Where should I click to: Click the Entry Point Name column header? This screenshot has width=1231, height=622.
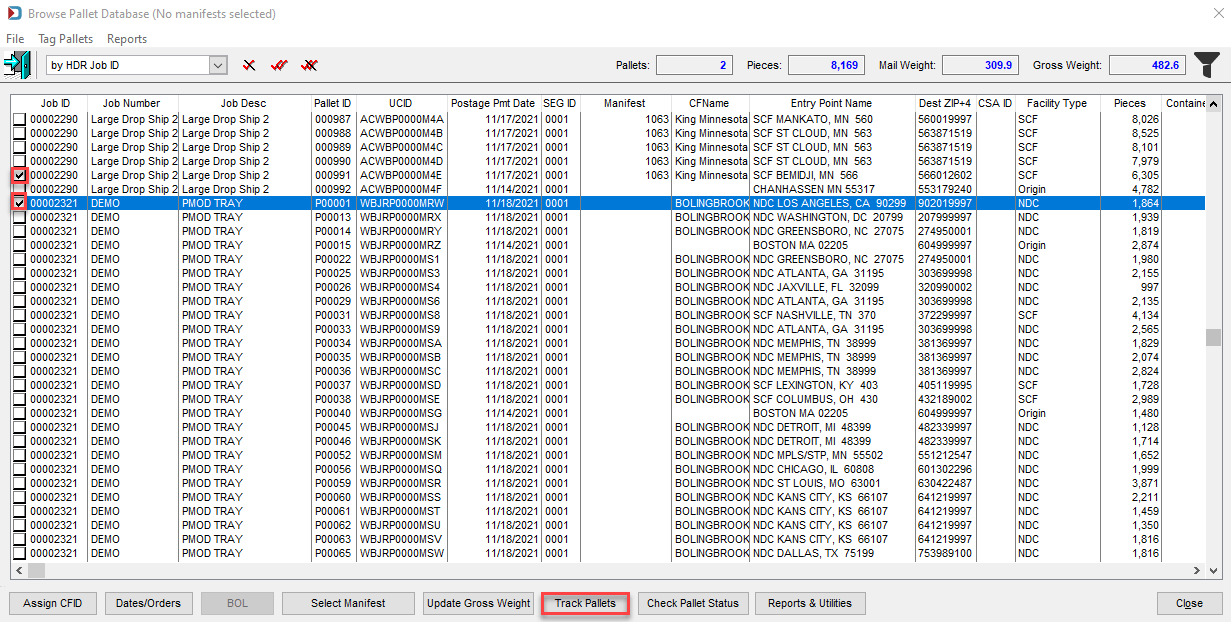pyautogui.click(x=832, y=103)
